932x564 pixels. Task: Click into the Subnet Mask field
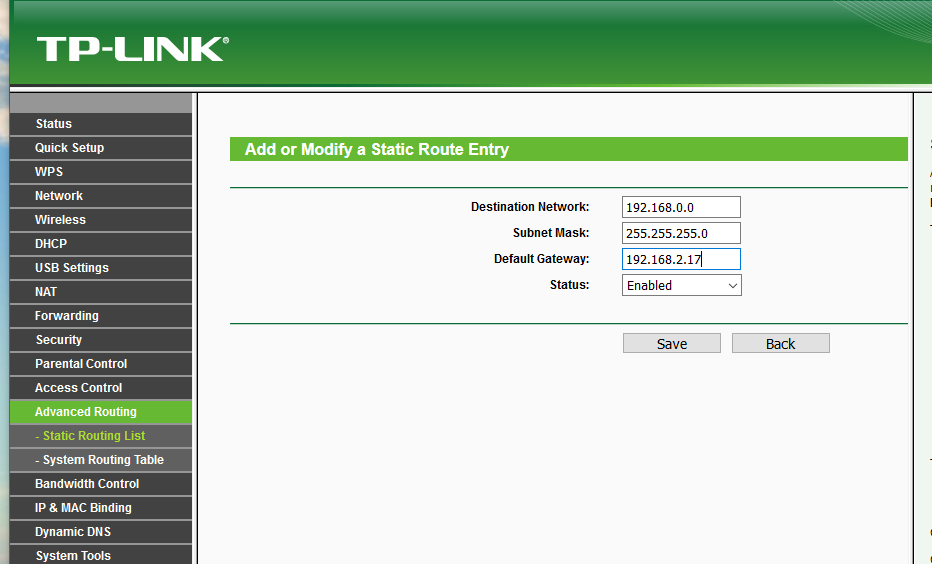click(681, 233)
